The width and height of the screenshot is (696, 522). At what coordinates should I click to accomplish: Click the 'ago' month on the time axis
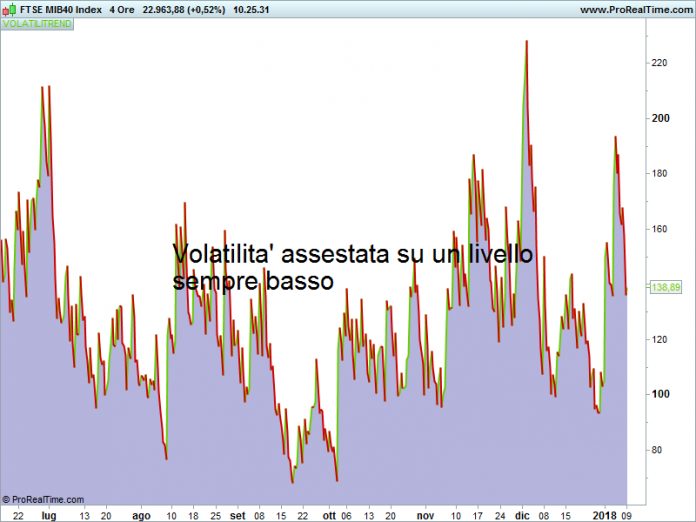(x=141, y=516)
